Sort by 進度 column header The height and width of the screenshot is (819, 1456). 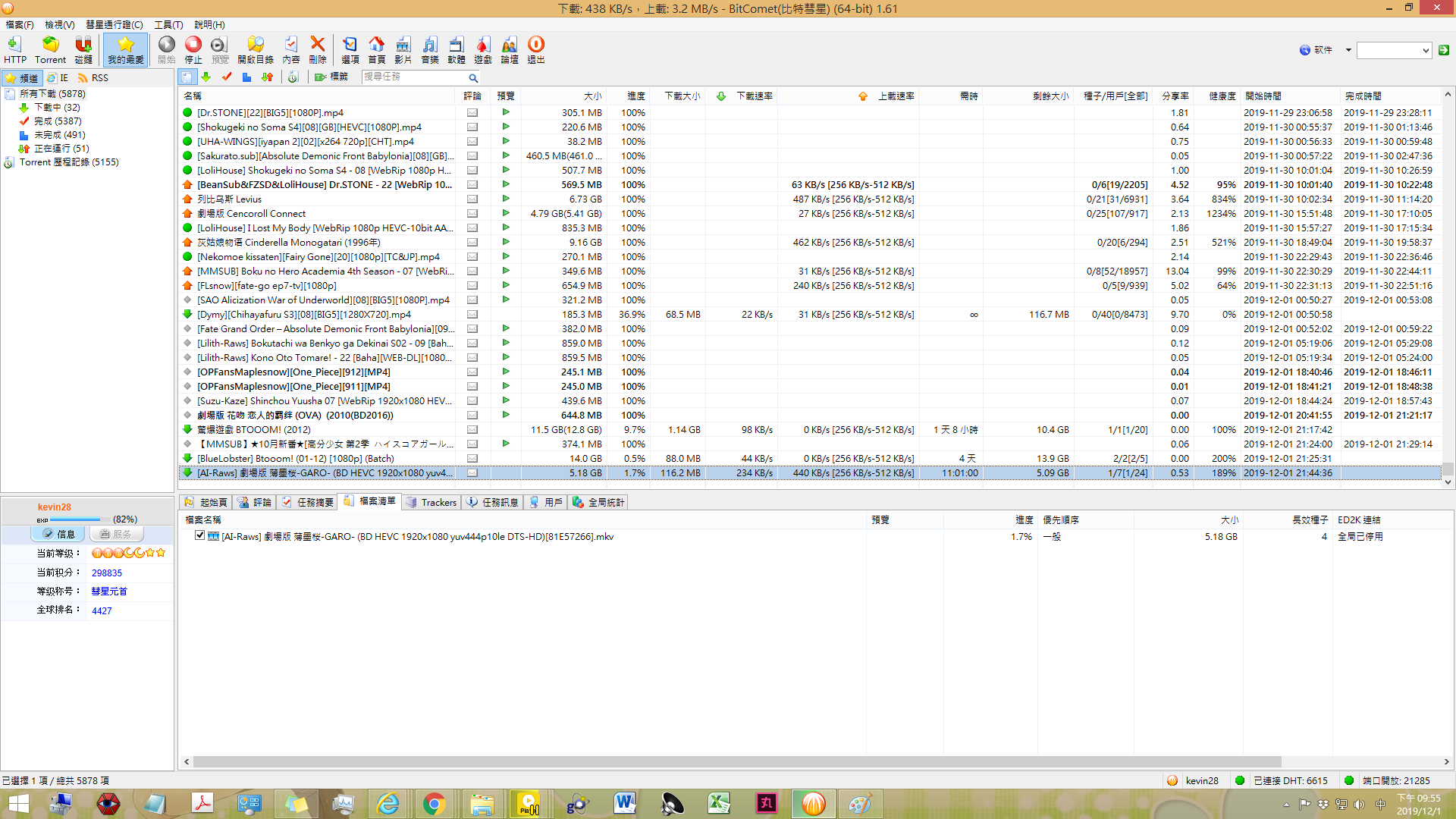pos(627,96)
